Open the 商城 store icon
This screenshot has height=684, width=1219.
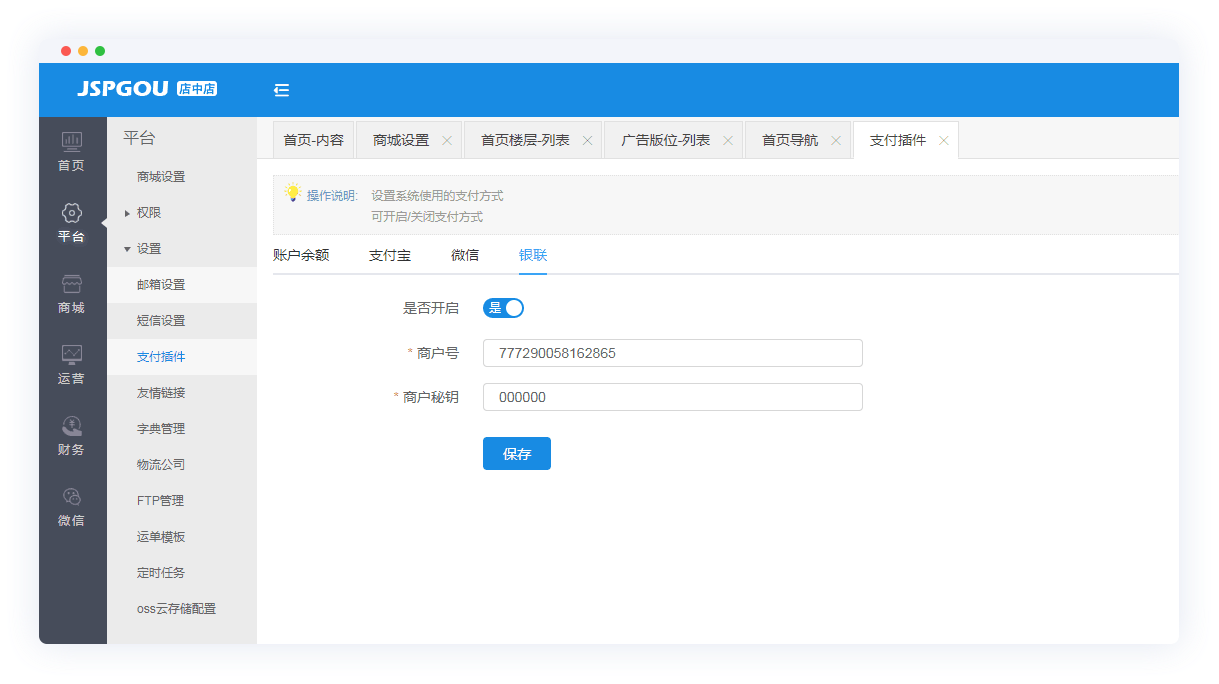pyautogui.click(x=72, y=284)
